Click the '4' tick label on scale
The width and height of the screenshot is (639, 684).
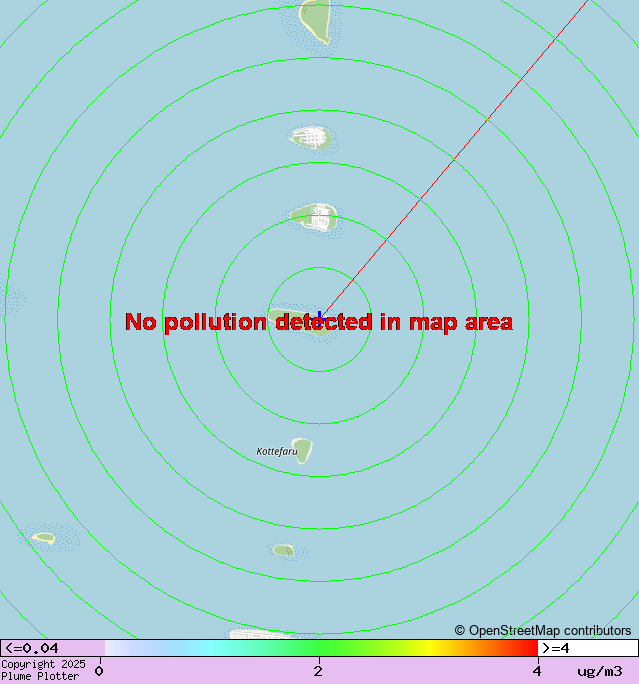tap(536, 671)
